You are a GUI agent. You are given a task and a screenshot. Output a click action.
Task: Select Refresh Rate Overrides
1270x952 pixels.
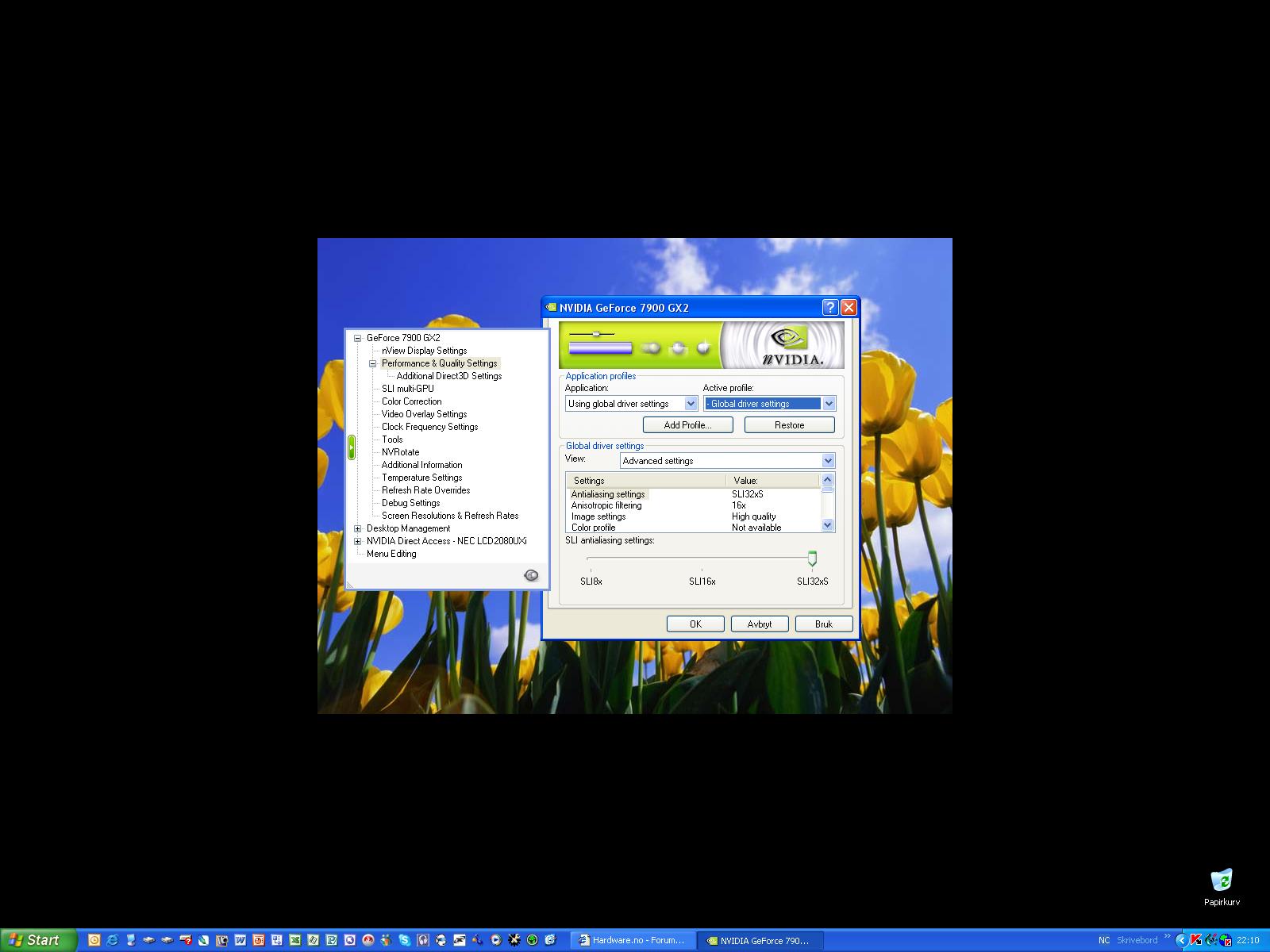coord(425,490)
